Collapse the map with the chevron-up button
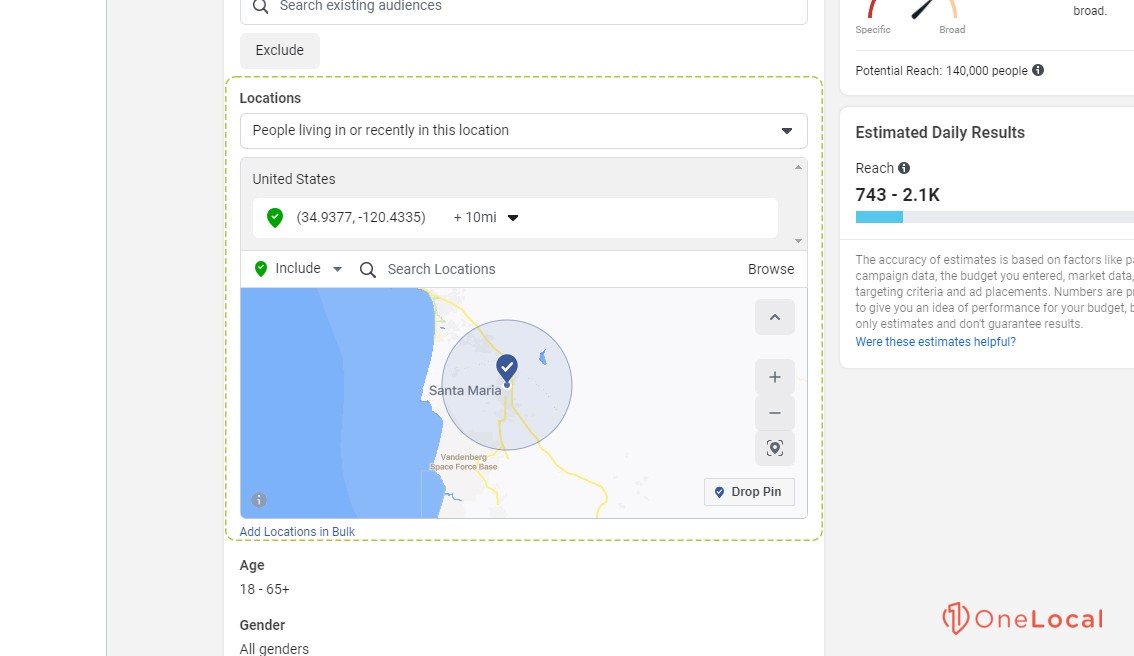Image resolution: width=1134 pixels, height=656 pixels. click(775, 317)
